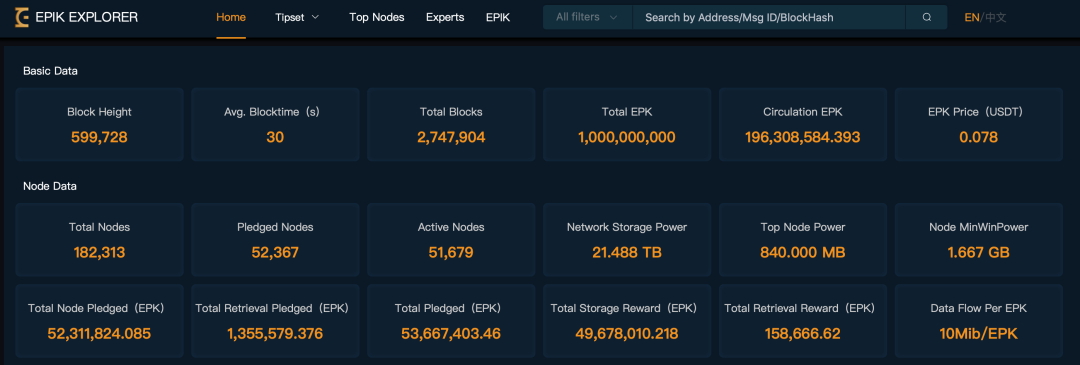Click the search magnifier icon
The height and width of the screenshot is (365, 1080).
[x=926, y=17]
